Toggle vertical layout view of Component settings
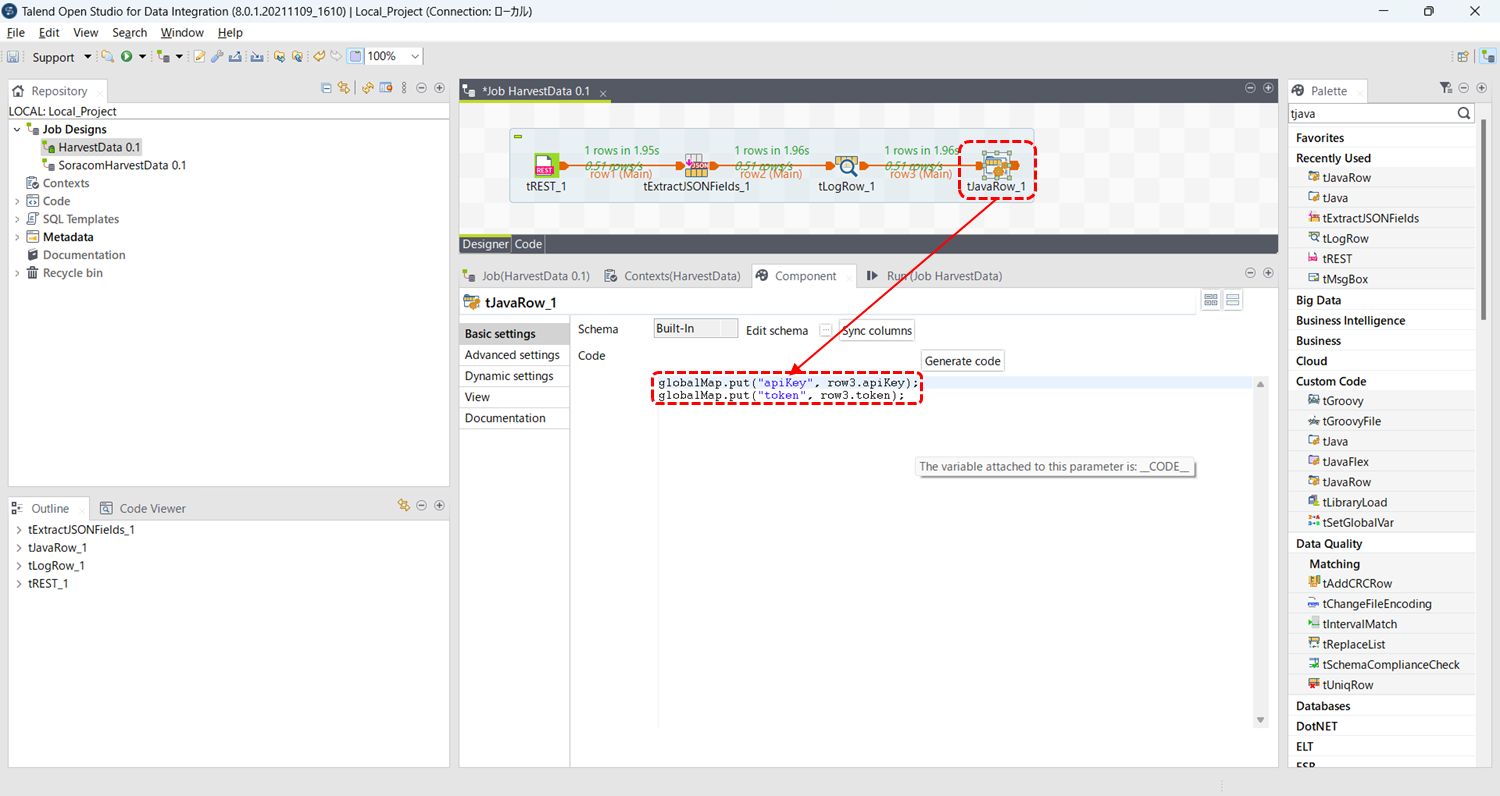1500x796 pixels. 1232,299
